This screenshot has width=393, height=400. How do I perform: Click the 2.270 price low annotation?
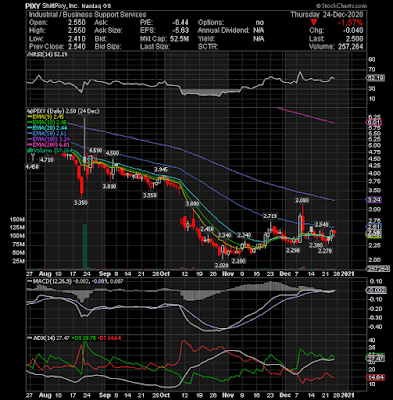pos(325,251)
